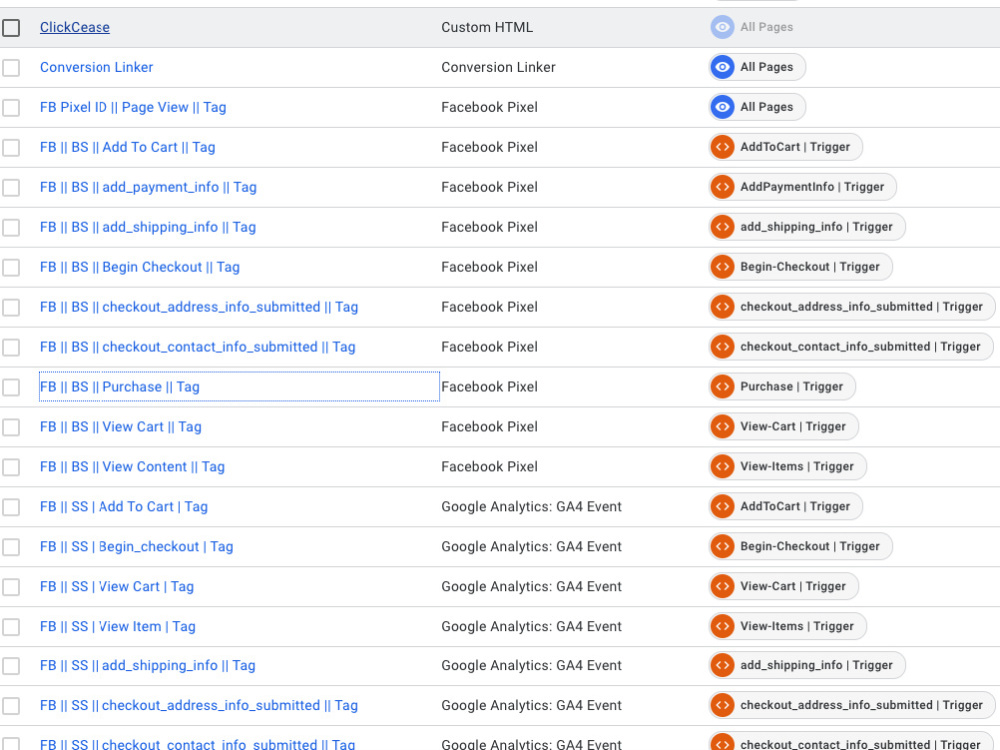Check the FB BS View Cart tag checkbox

[x=11, y=427]
